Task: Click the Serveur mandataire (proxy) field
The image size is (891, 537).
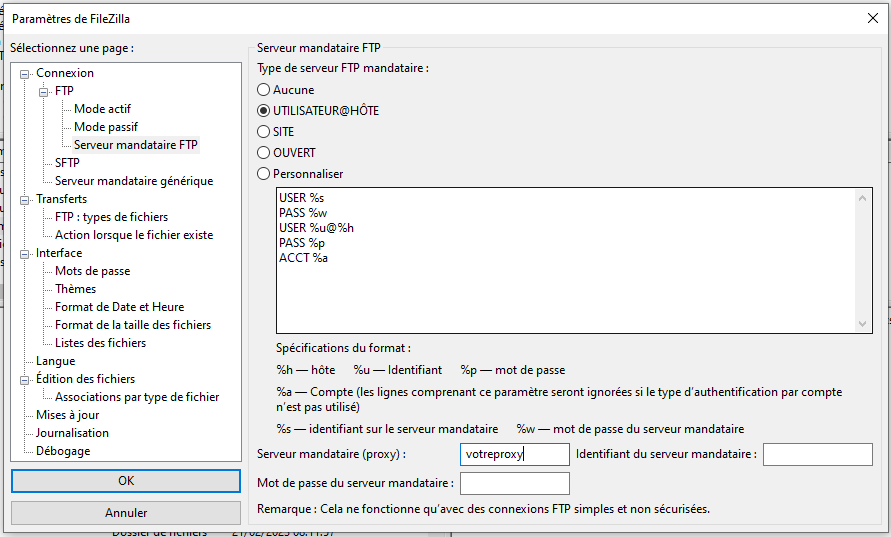Action: pos(514,455)
